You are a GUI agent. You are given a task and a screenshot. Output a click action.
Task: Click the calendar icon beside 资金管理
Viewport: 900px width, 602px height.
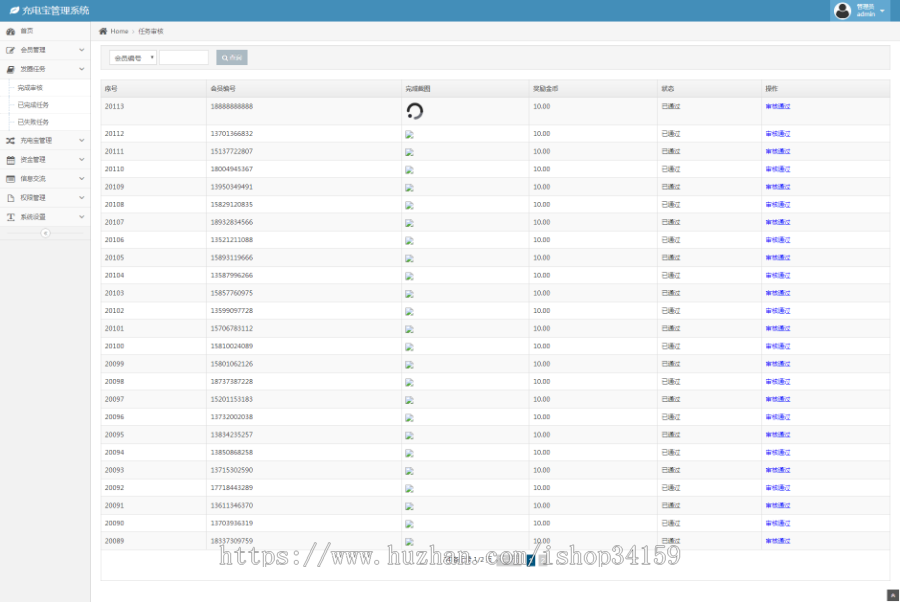(10, 160)
